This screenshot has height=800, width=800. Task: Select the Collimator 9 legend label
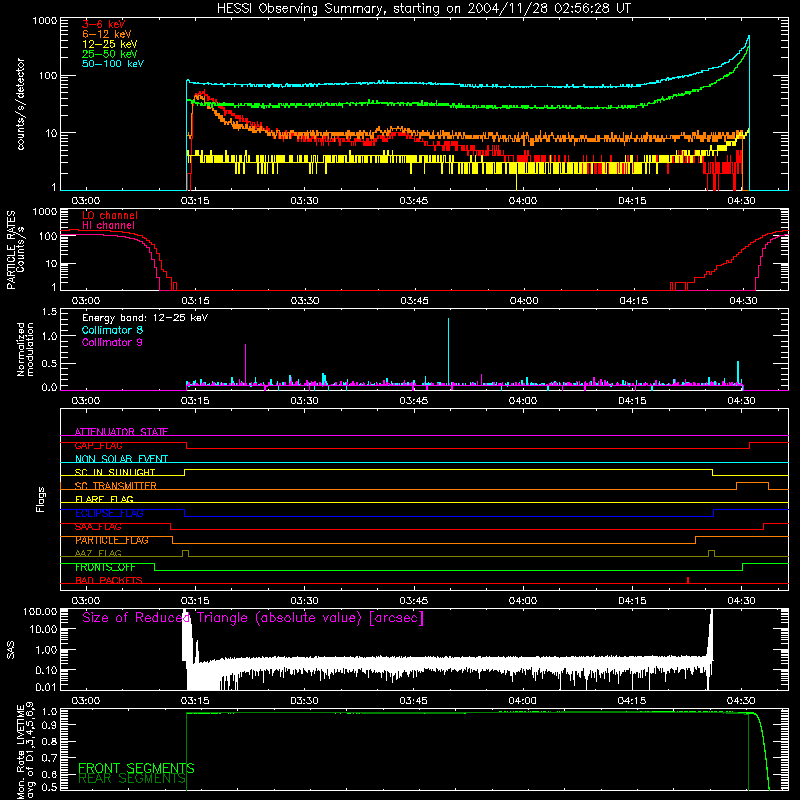click(112, 342)
